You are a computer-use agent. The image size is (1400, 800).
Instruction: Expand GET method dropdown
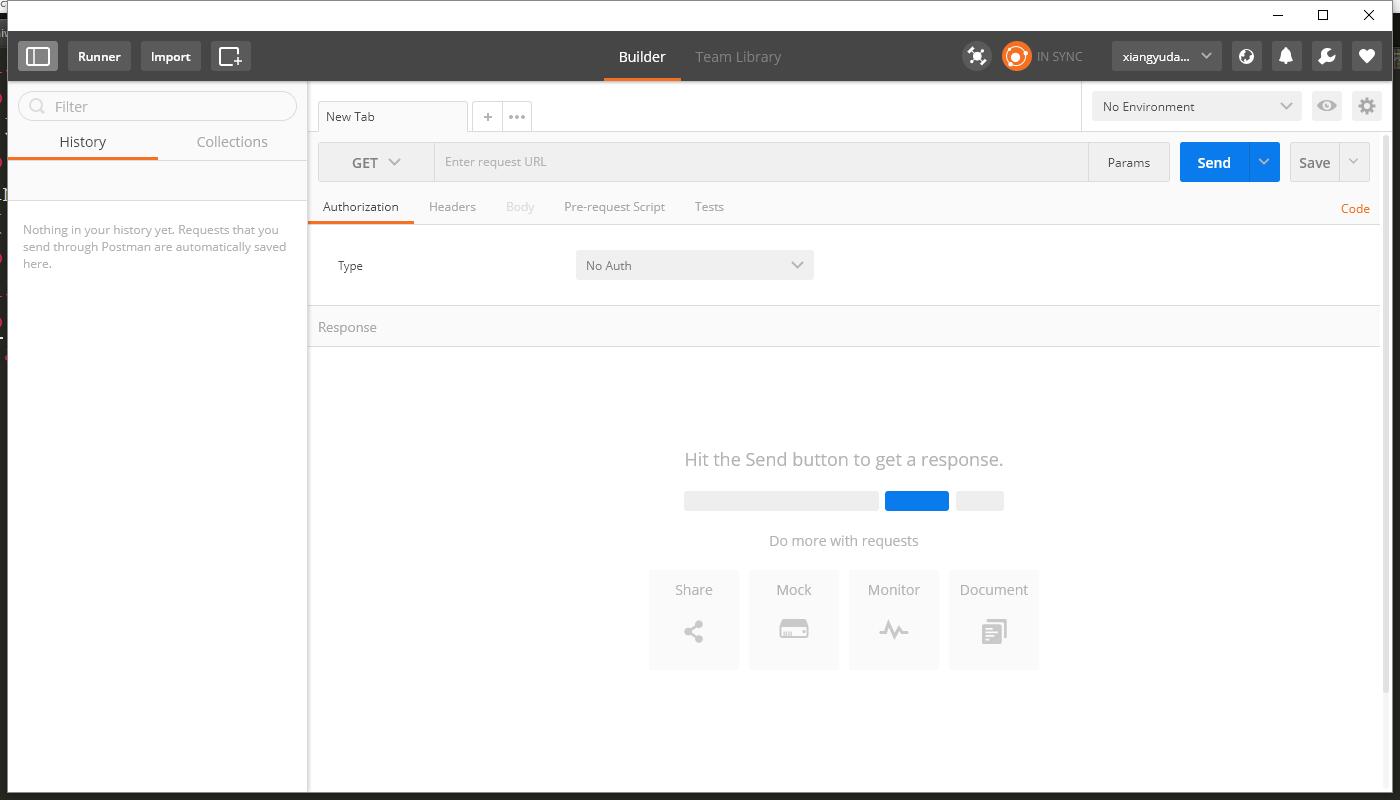(376, 162)
